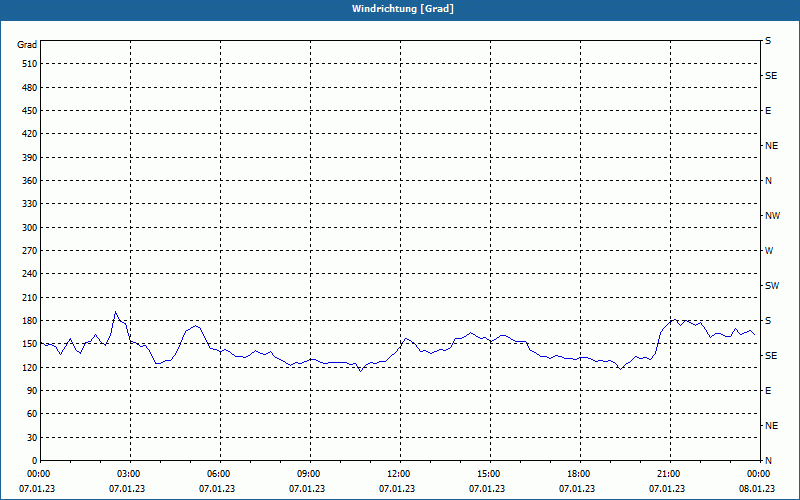Select the 06:00 time axis label

[219, 473]
